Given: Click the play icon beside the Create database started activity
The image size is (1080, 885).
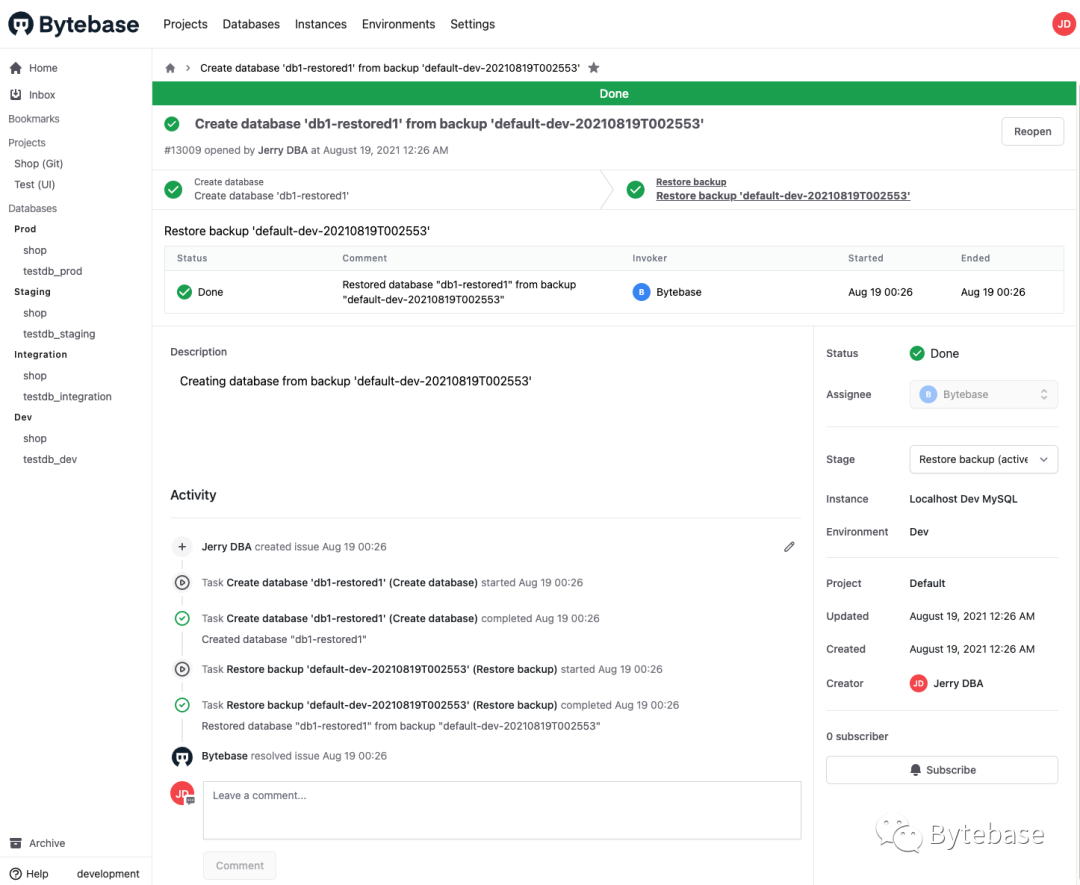Looking at the screenshot, I should [182, 583].
